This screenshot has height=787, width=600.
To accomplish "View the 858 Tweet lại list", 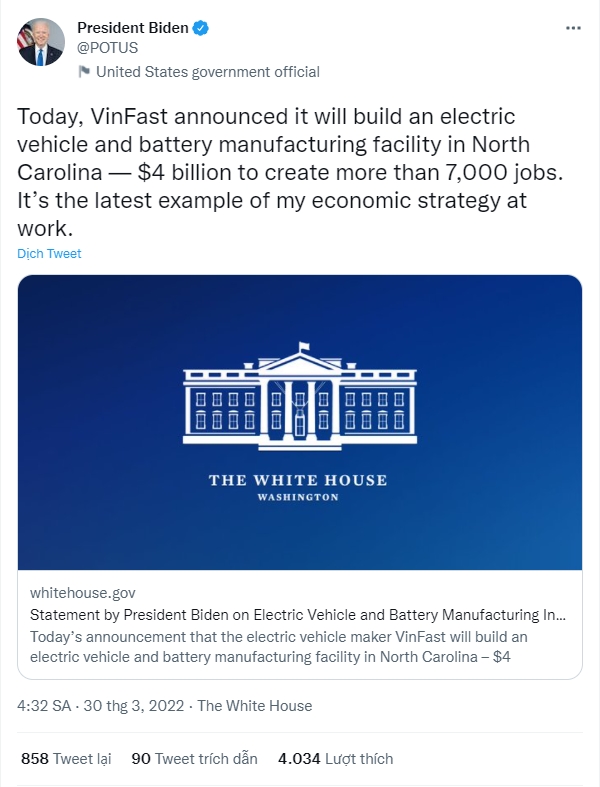I will tap(66, 759).
